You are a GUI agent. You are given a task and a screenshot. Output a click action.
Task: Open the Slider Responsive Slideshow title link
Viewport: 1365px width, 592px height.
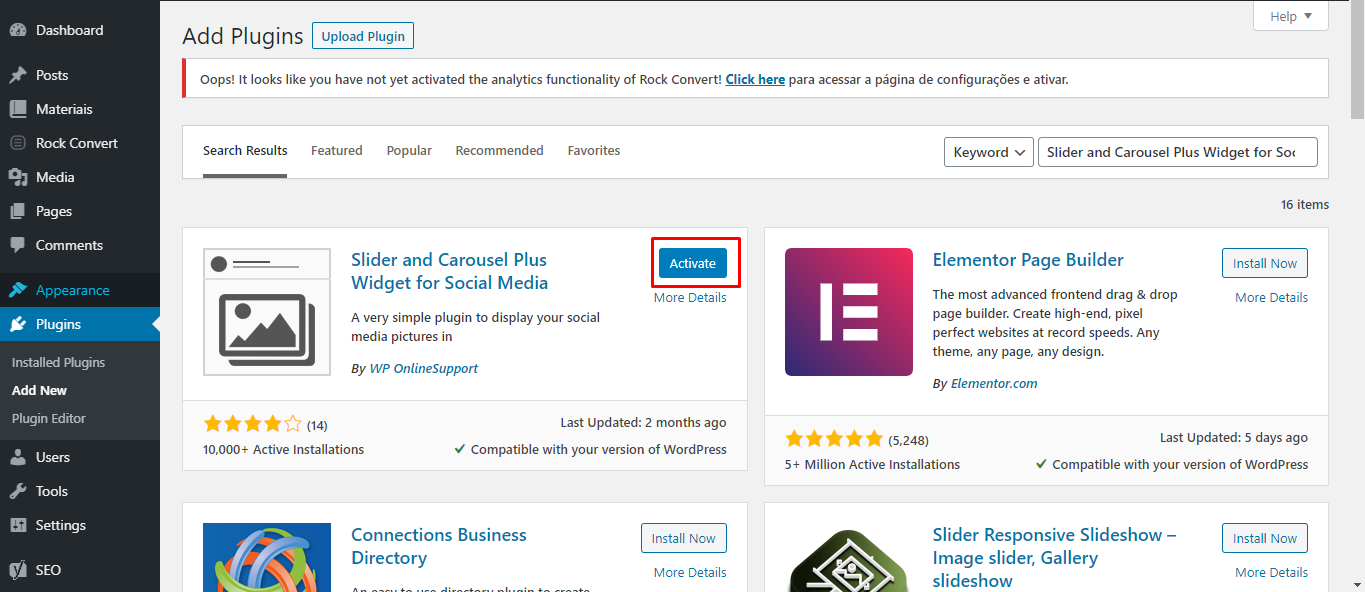click(1055, 557)
